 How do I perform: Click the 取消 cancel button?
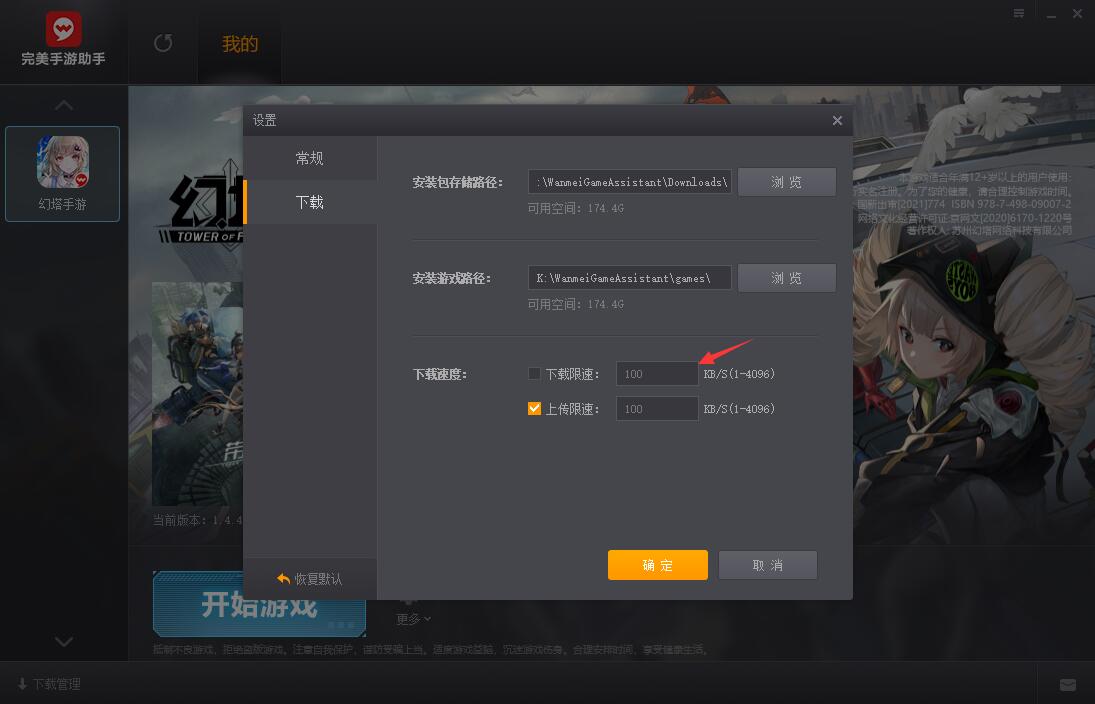[767, 565]
